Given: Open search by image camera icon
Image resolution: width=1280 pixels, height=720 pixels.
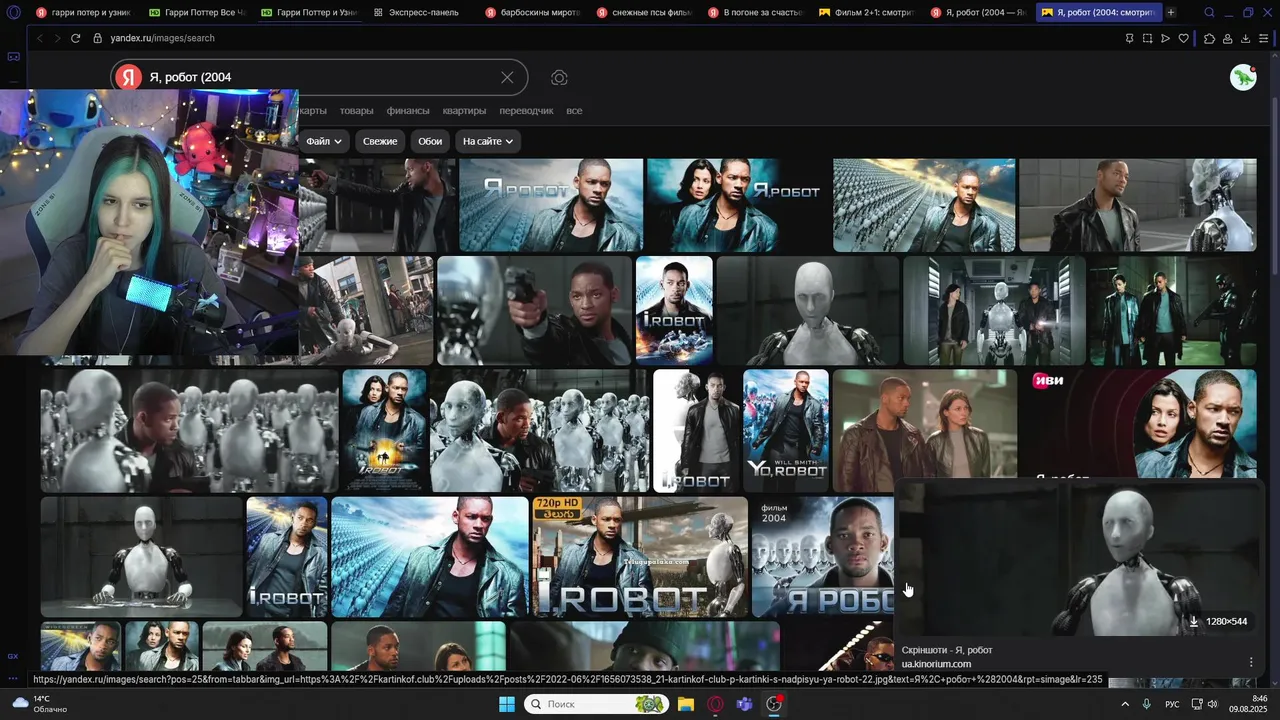Looking at the screenshot, I should click(x=559, y=77).
